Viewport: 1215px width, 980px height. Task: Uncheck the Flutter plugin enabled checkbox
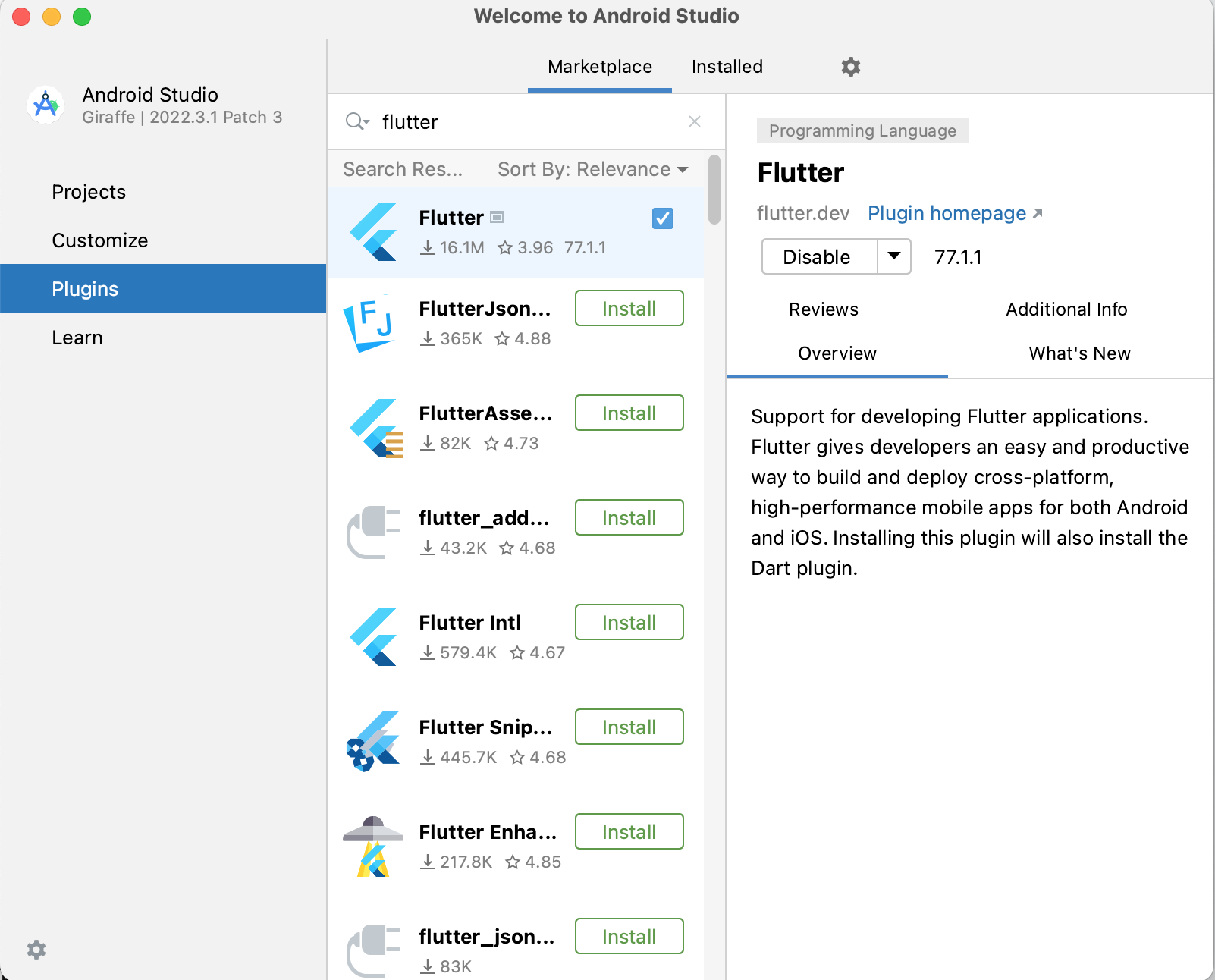point(663,218)
